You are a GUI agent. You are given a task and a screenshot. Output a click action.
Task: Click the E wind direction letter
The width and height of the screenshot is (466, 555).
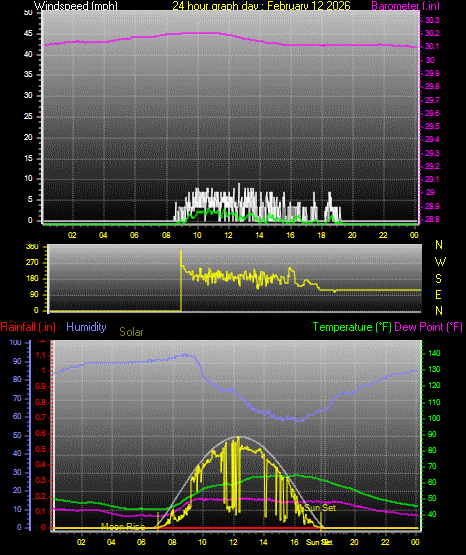pos(438,295)
